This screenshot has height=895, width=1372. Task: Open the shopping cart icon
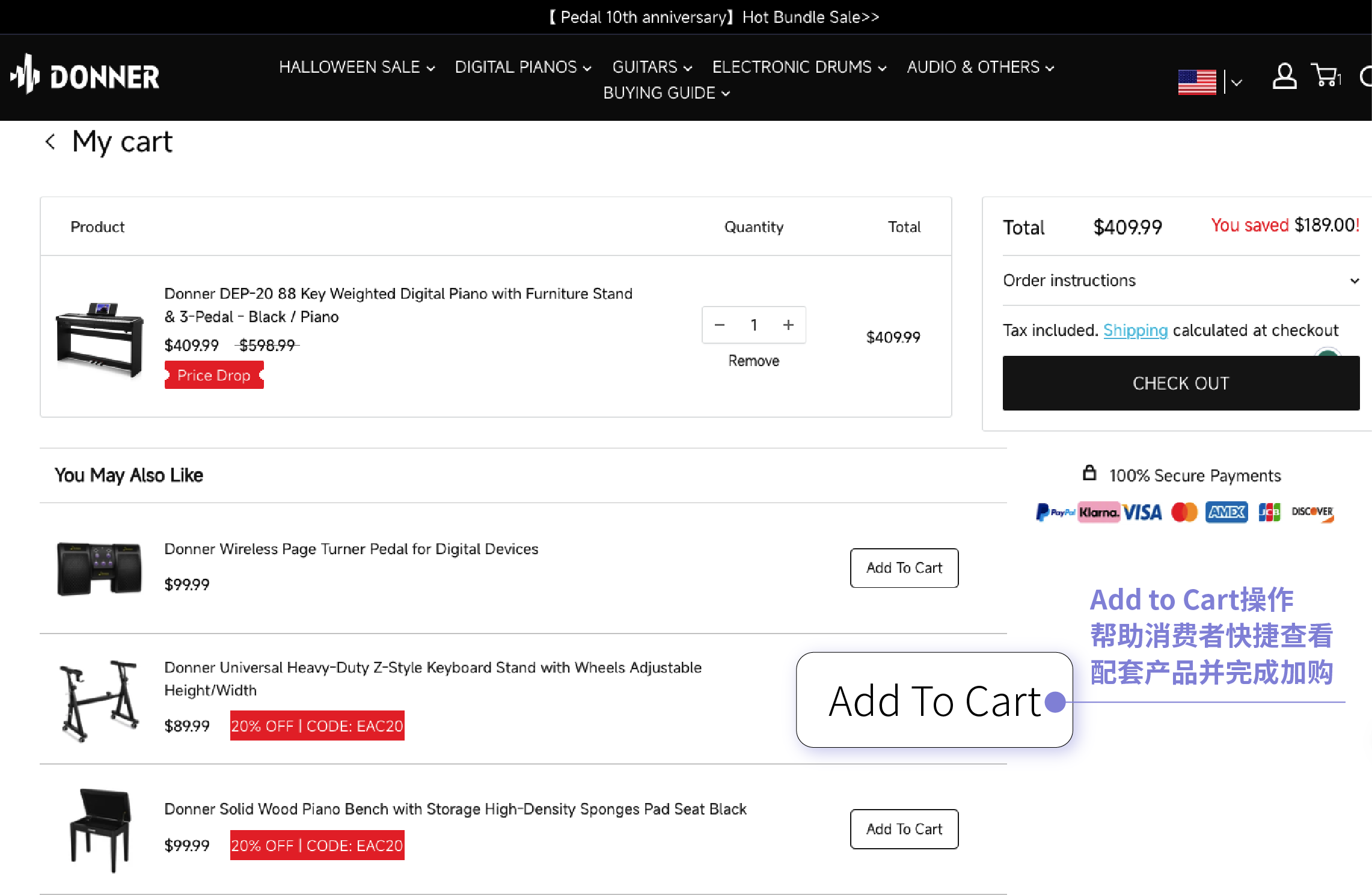(x=1326, y=76)
